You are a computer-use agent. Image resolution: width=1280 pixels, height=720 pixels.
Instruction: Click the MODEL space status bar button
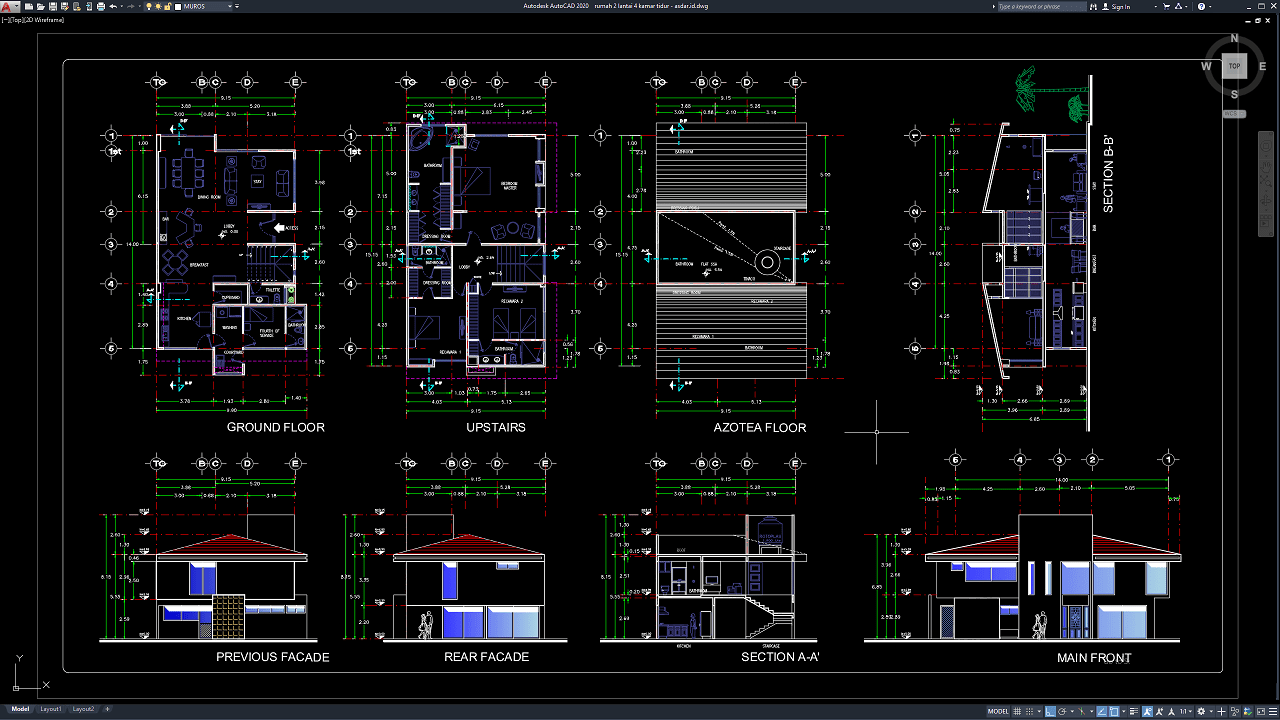point(998,711)
